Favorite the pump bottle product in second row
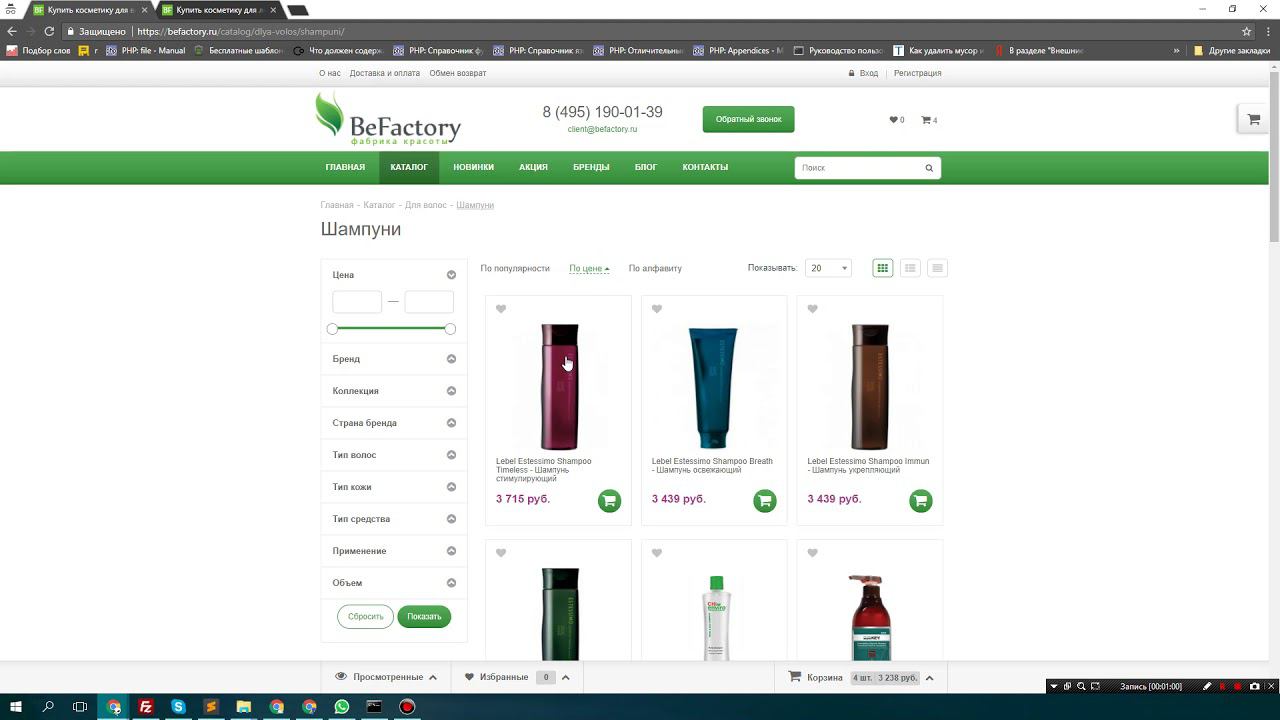The image size is (1280, 720). (812, 553)
